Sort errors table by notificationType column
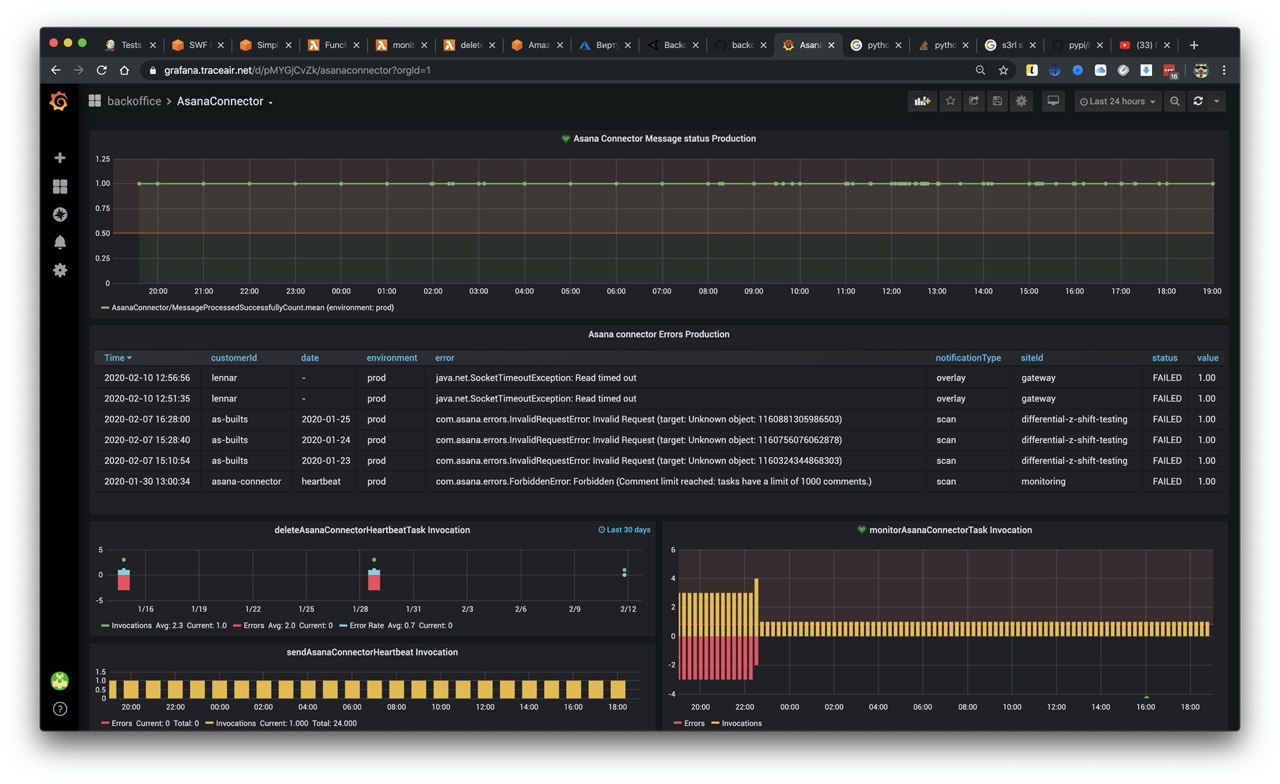The height and width of the screenshot is (784, 1280). click(x=968, y=358)
